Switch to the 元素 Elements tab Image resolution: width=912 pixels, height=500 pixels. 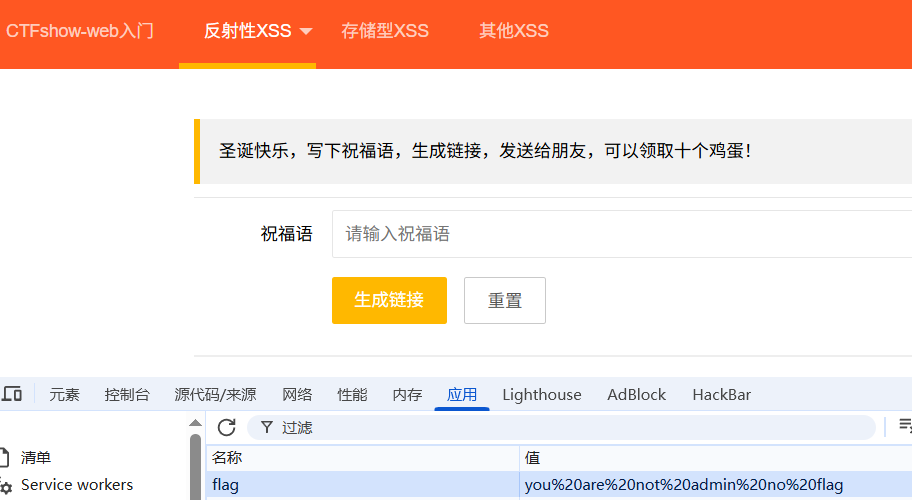[65, 395]
